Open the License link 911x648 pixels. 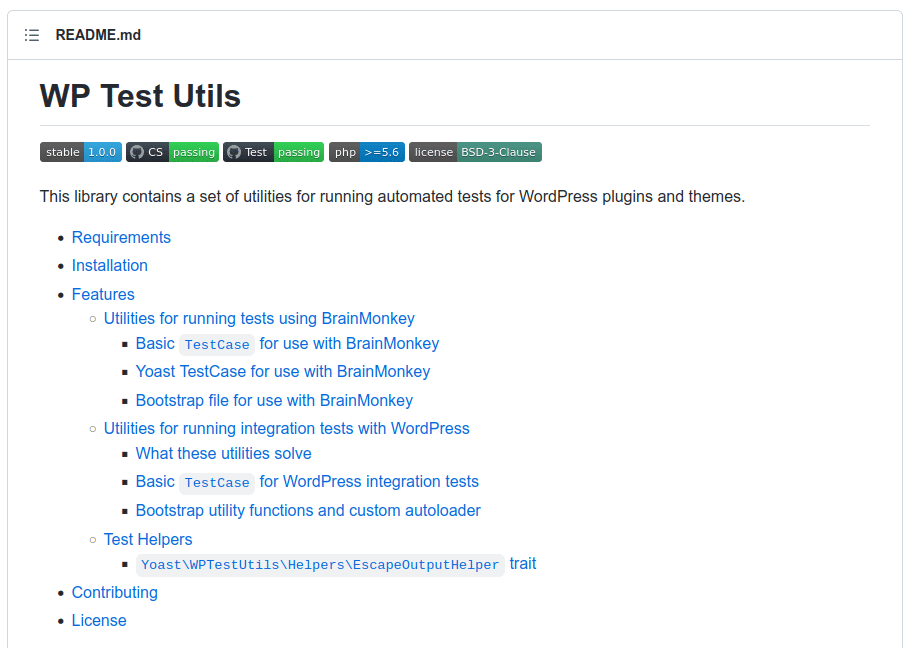[99, 620]
